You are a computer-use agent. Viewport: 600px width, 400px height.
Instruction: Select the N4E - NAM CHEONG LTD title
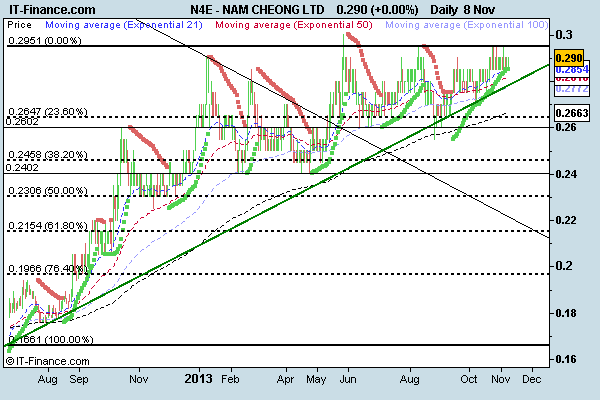coord(258,9)
